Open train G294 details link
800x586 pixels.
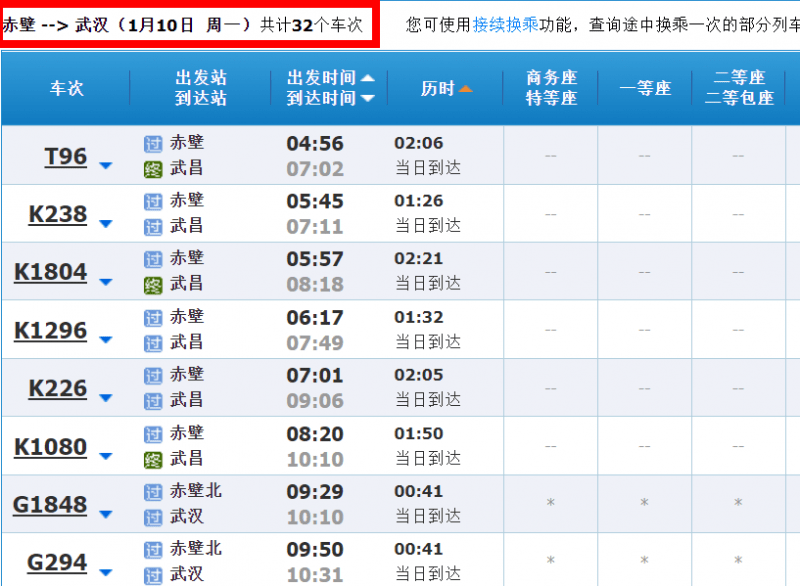[57, 563]
